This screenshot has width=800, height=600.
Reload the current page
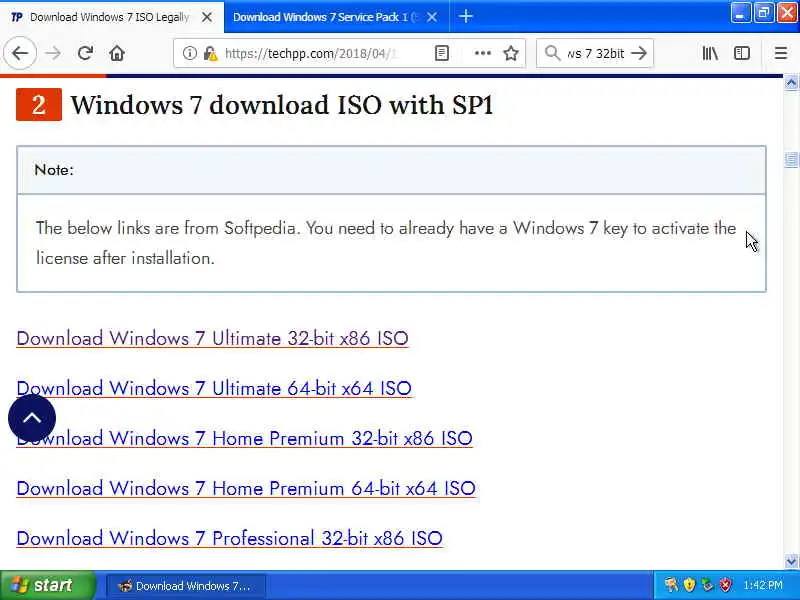(85, 53)
